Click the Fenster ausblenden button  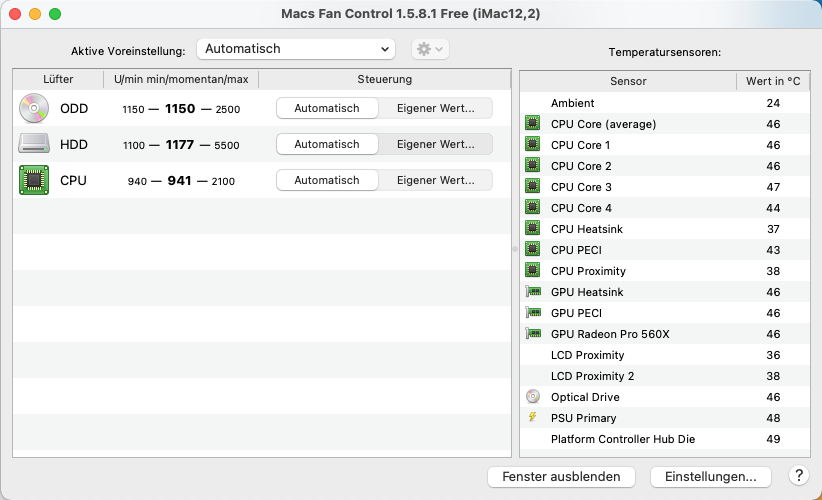pos(561,477)
